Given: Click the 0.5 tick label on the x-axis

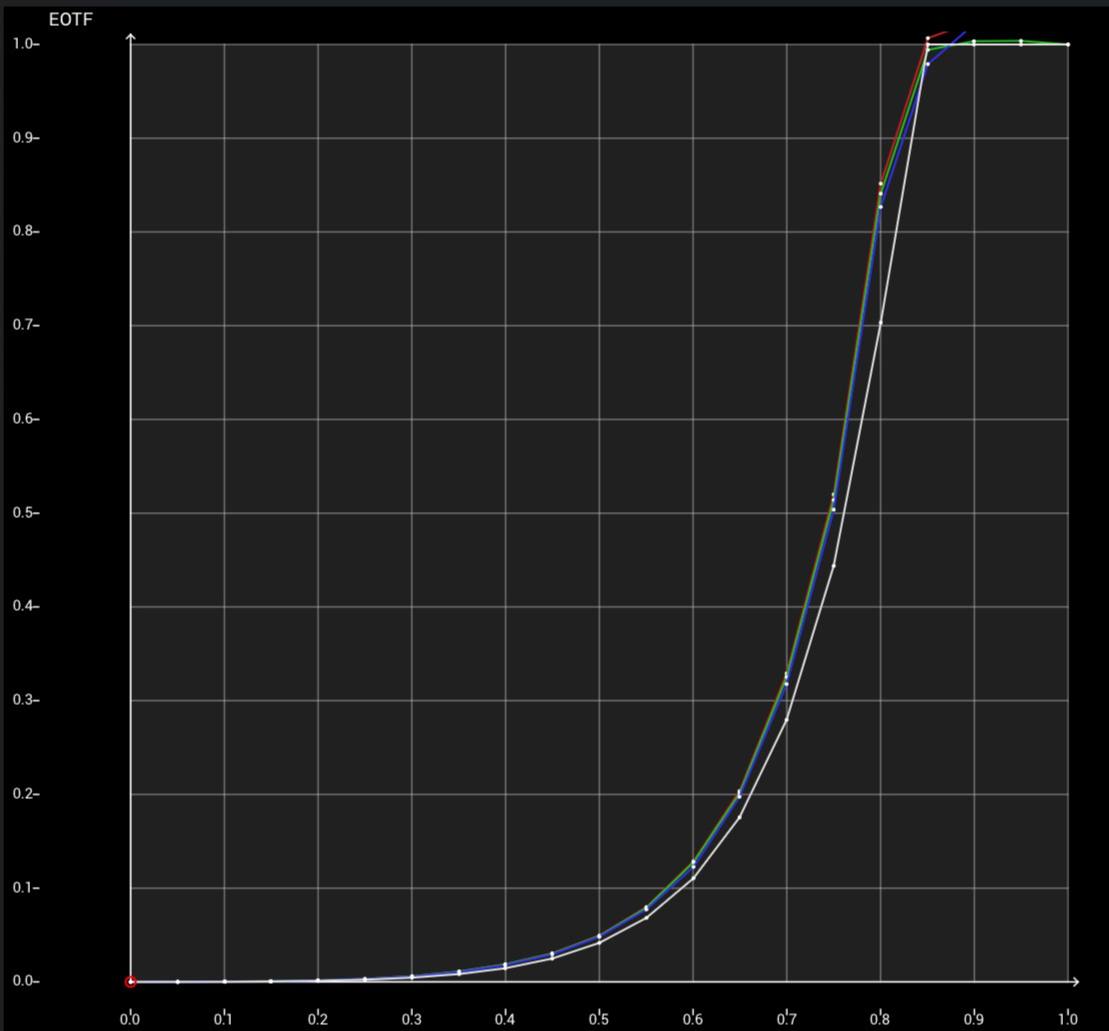Looking at the screenshot, I should click(598, 1018).
